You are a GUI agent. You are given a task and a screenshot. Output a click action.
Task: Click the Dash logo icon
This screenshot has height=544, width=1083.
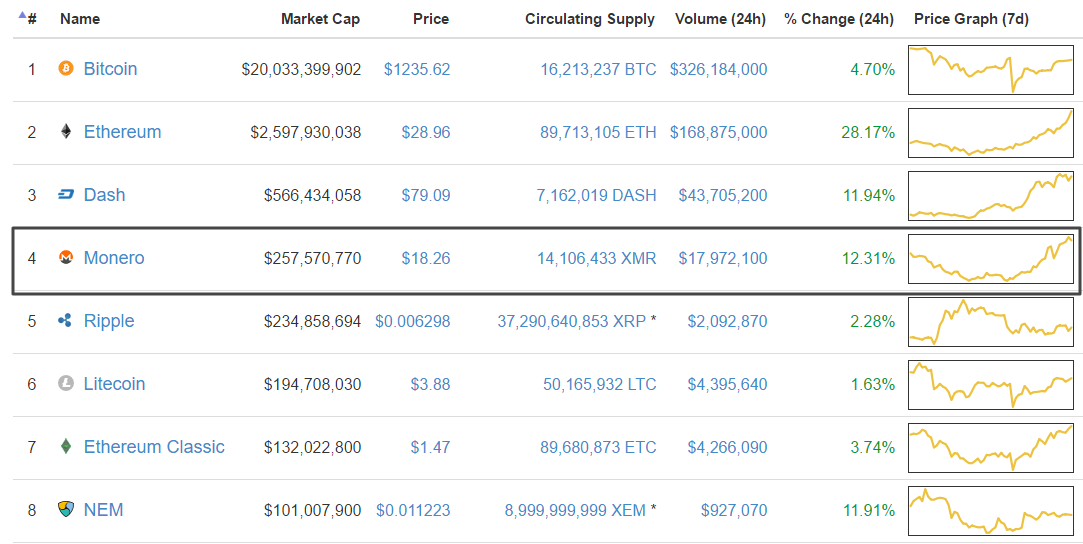point(66,195)
